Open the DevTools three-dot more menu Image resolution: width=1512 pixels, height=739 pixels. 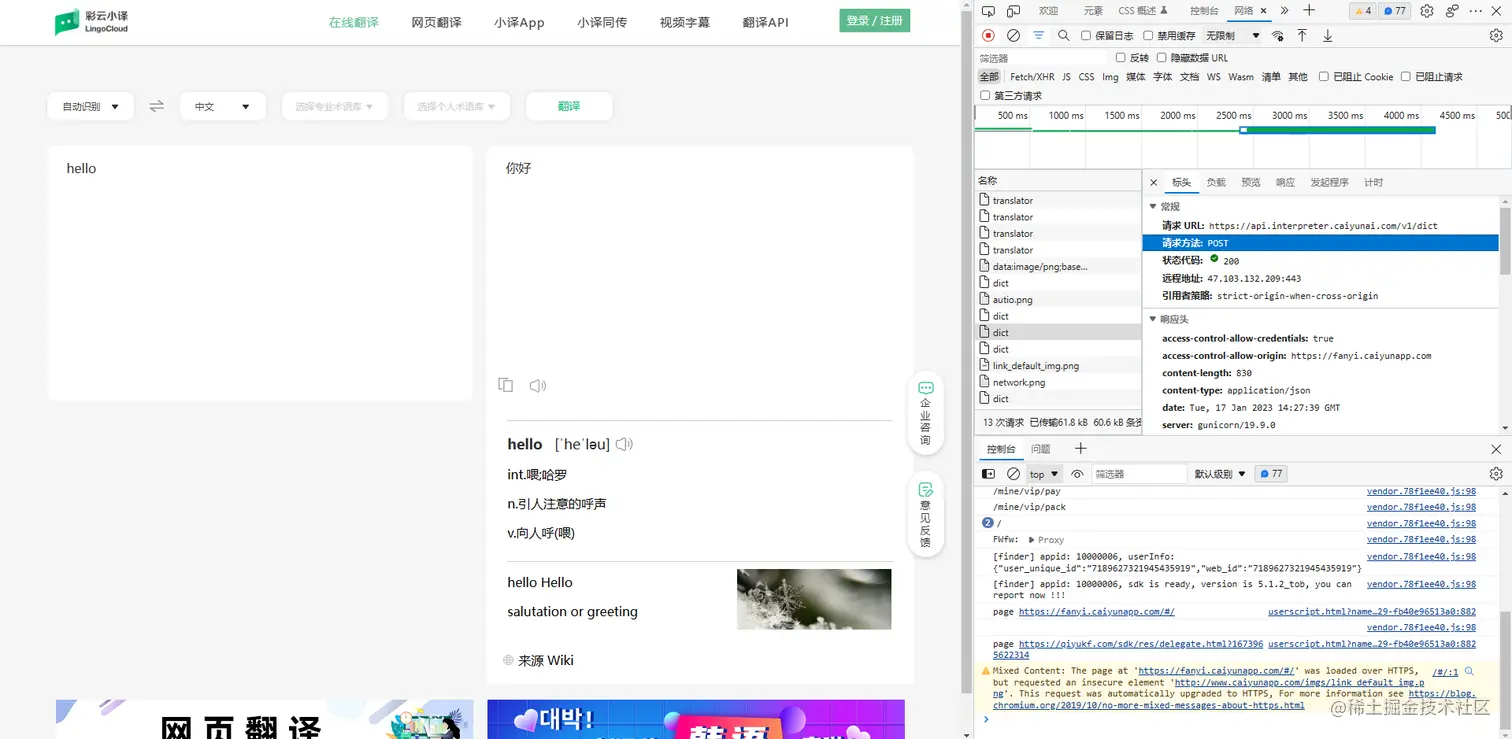click(1477, 11)
